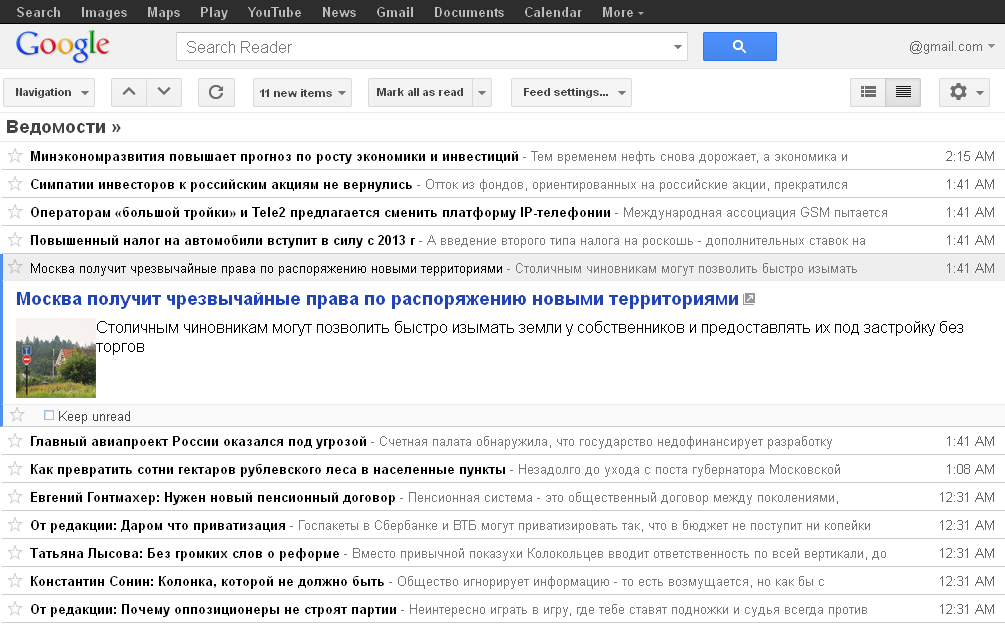
Task: Click the Google logo
Action: (62, 46)
